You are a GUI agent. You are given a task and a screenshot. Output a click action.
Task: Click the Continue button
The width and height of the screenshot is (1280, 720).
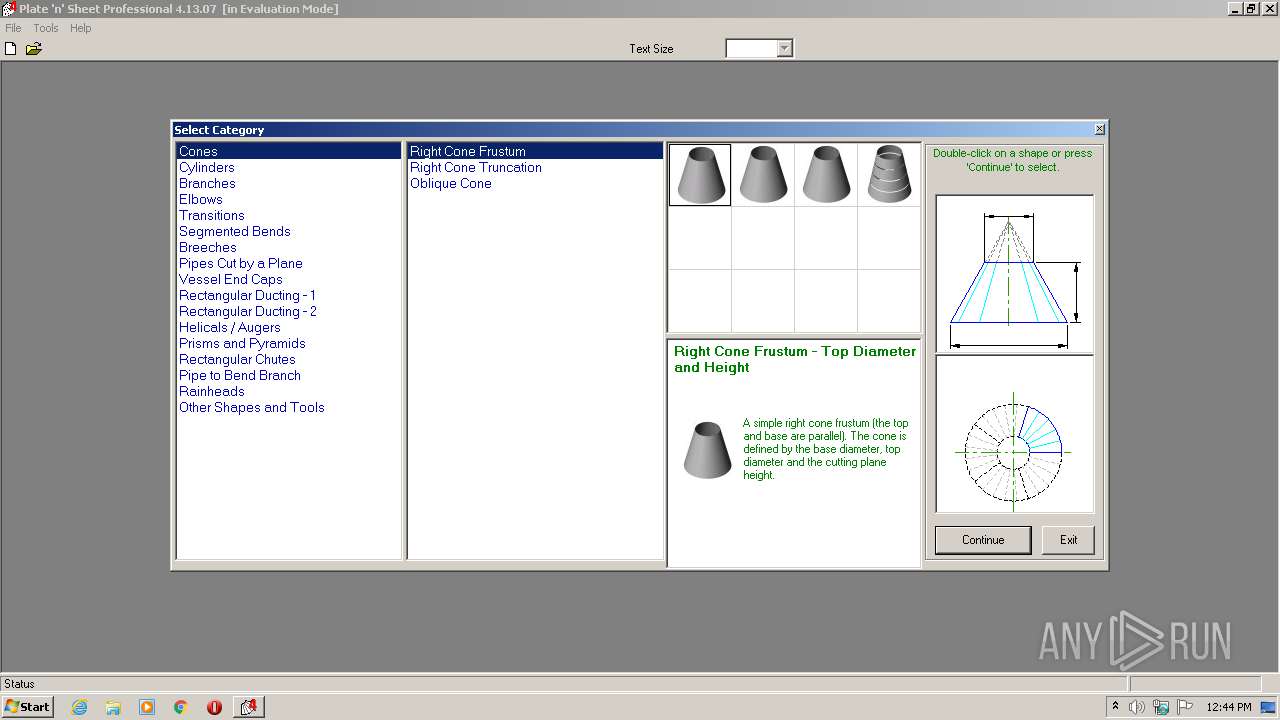[x=983, y=540]
